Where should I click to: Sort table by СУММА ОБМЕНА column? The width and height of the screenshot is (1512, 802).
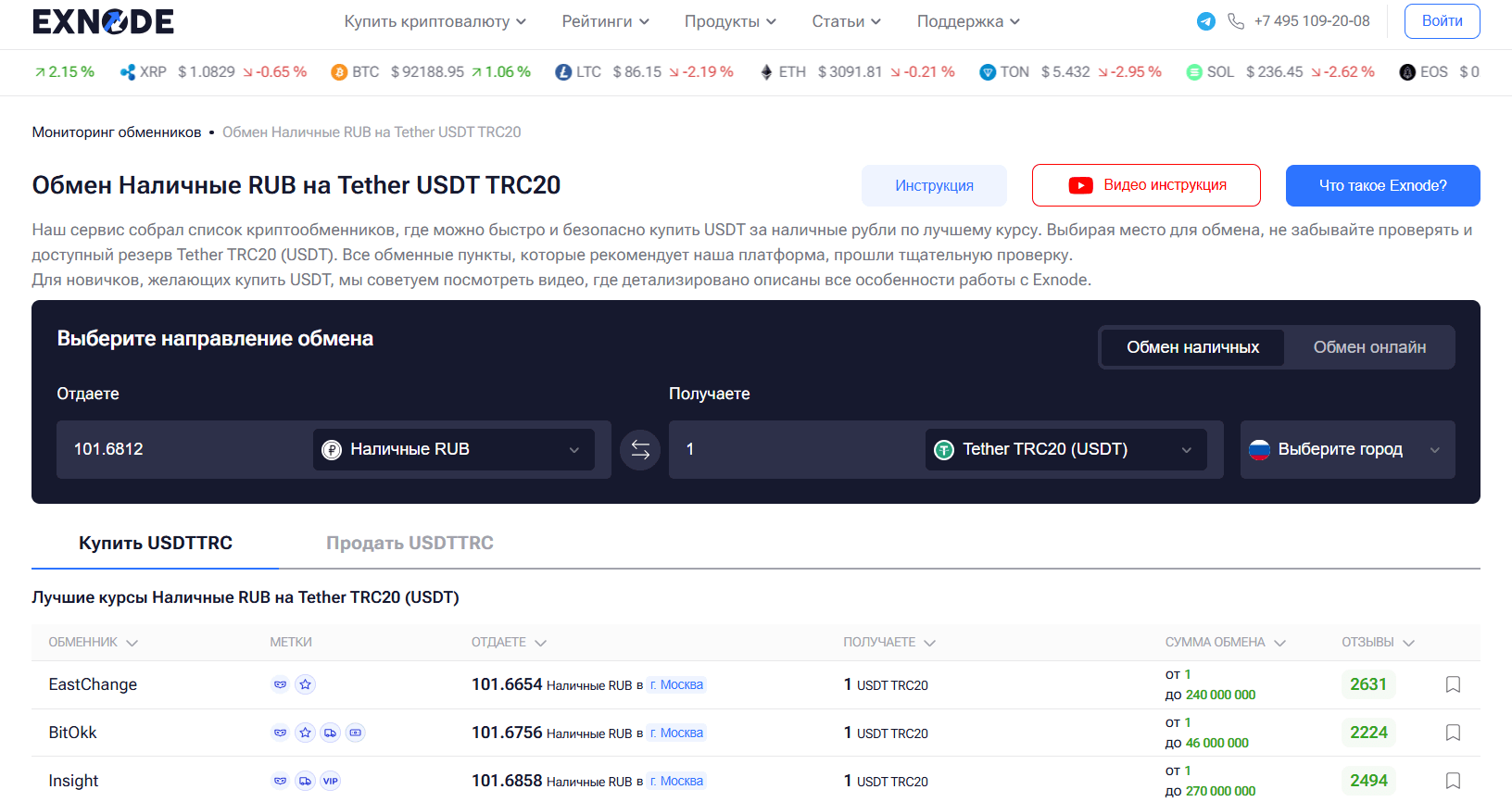[1225, 642]
